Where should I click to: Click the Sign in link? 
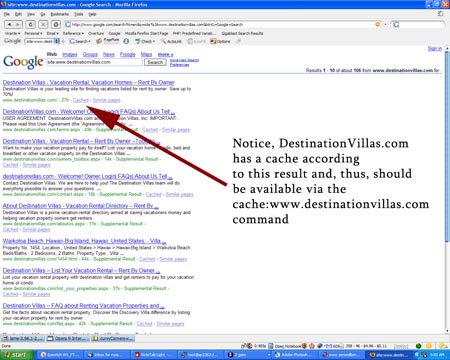pyautogui.click(x=435, y=48)
